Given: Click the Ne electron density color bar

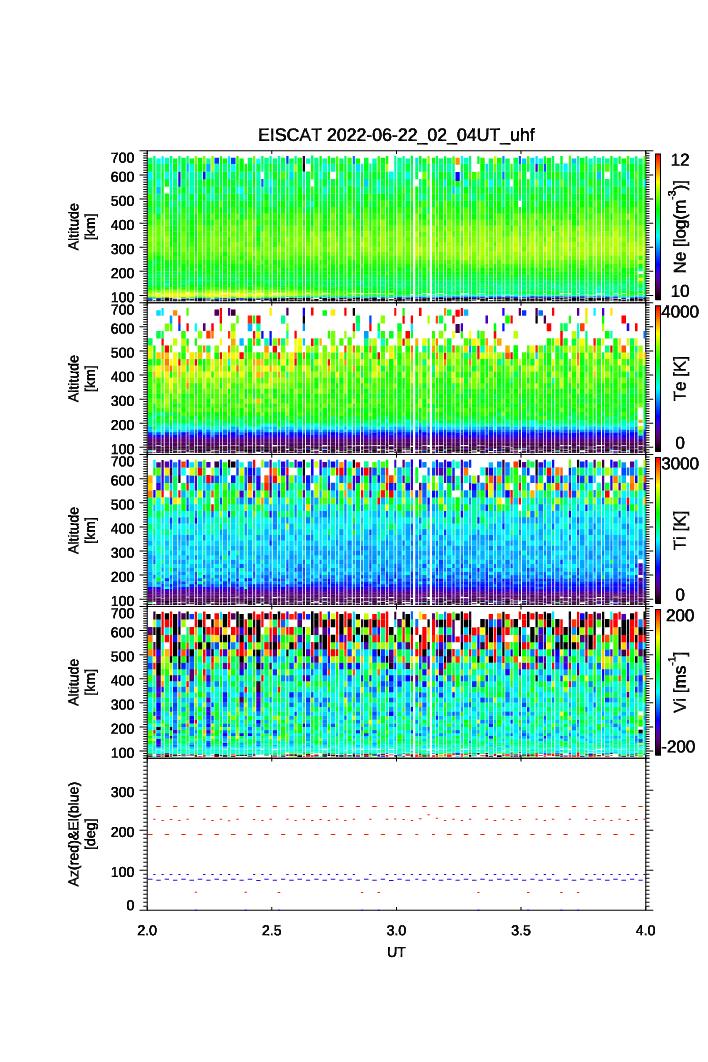Looking at the screenshot, I should click(x=656, y=225).
